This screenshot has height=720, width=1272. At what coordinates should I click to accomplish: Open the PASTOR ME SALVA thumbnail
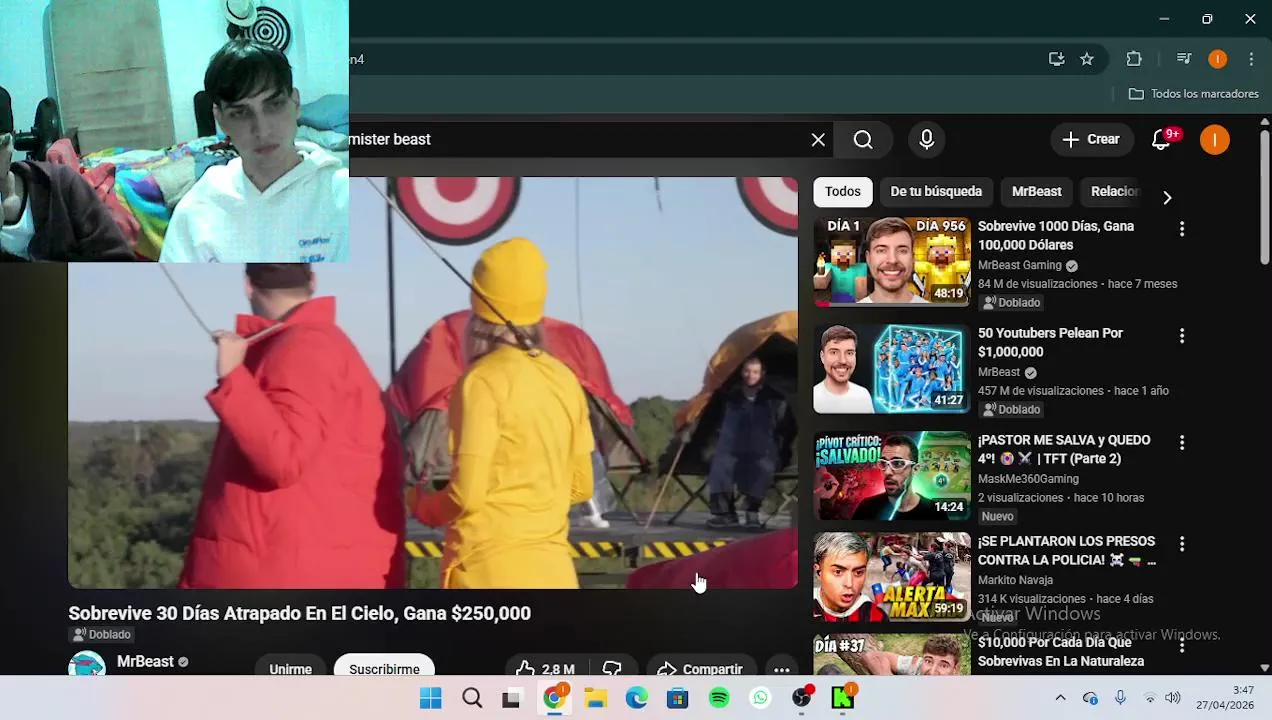892,476
